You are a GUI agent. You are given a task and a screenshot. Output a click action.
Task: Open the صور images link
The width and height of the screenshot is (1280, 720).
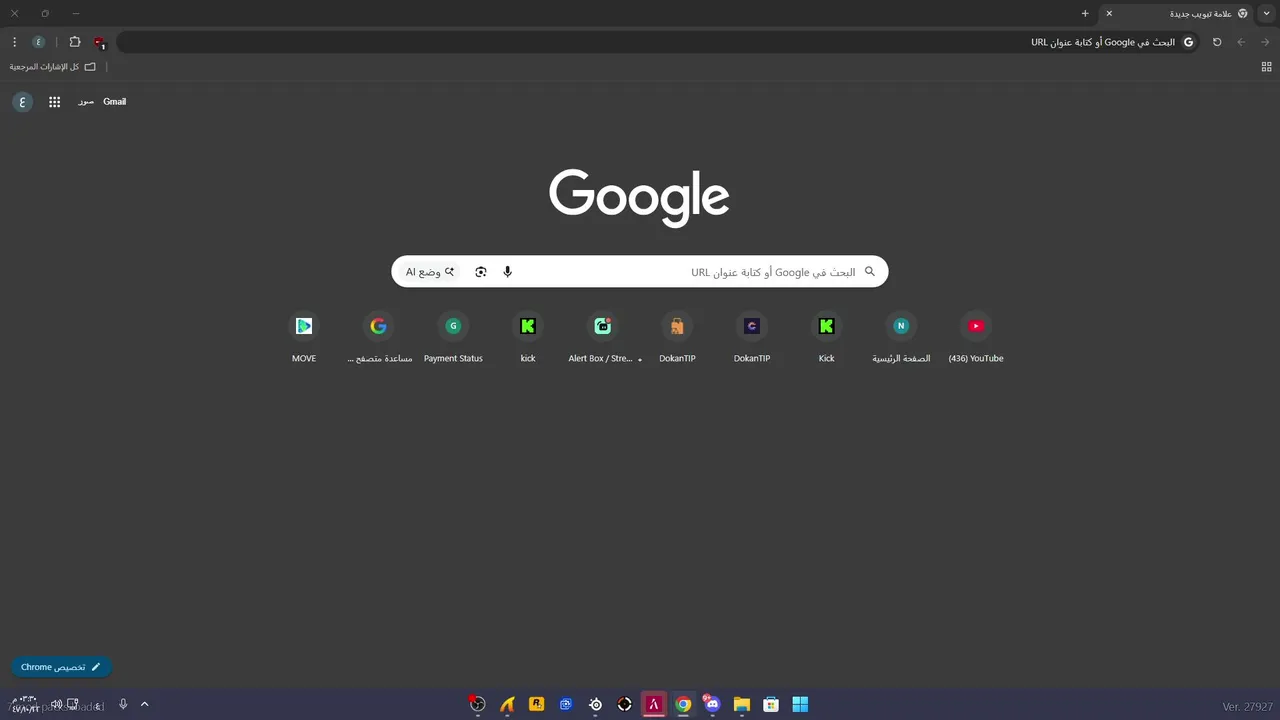pyautogui.click(x=86, y=102)
